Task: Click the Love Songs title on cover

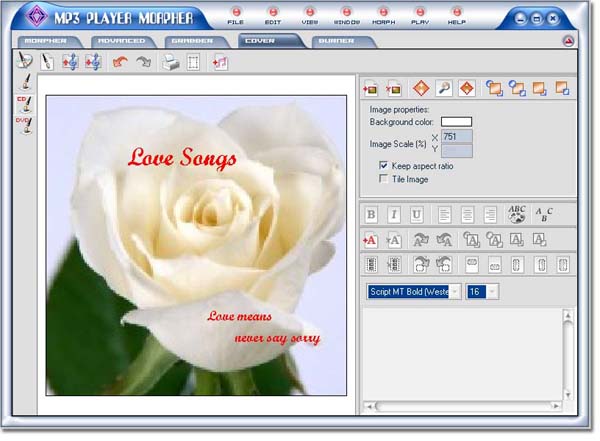Action: [x=182, y=158]
